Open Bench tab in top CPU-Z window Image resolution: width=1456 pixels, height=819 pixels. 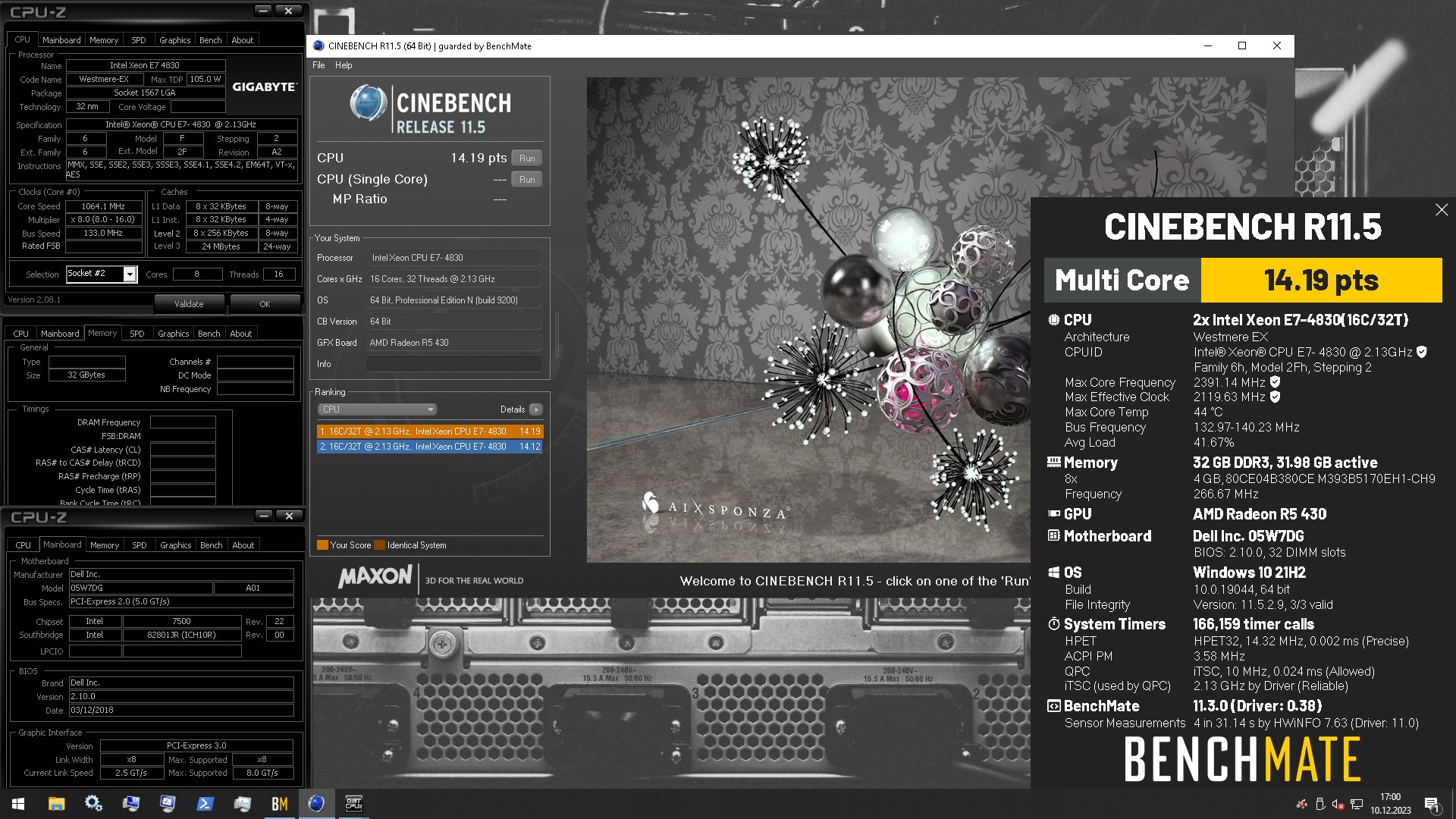(x=211, y=40)
